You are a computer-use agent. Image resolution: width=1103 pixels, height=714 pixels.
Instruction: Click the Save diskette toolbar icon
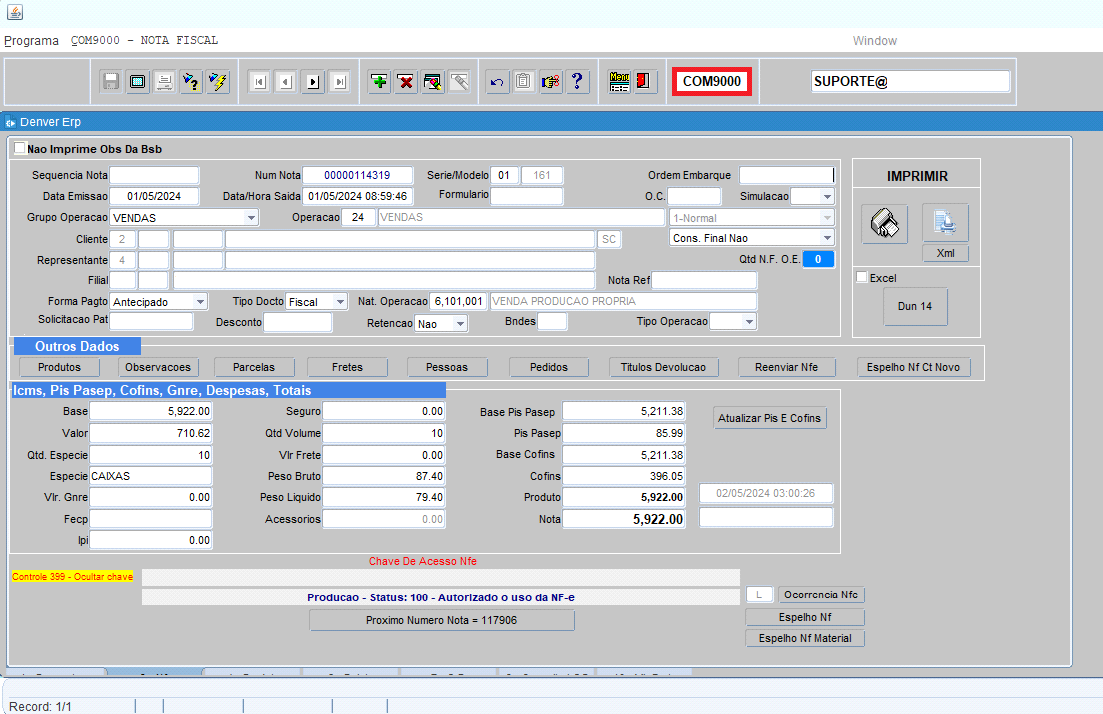[110, 82]
